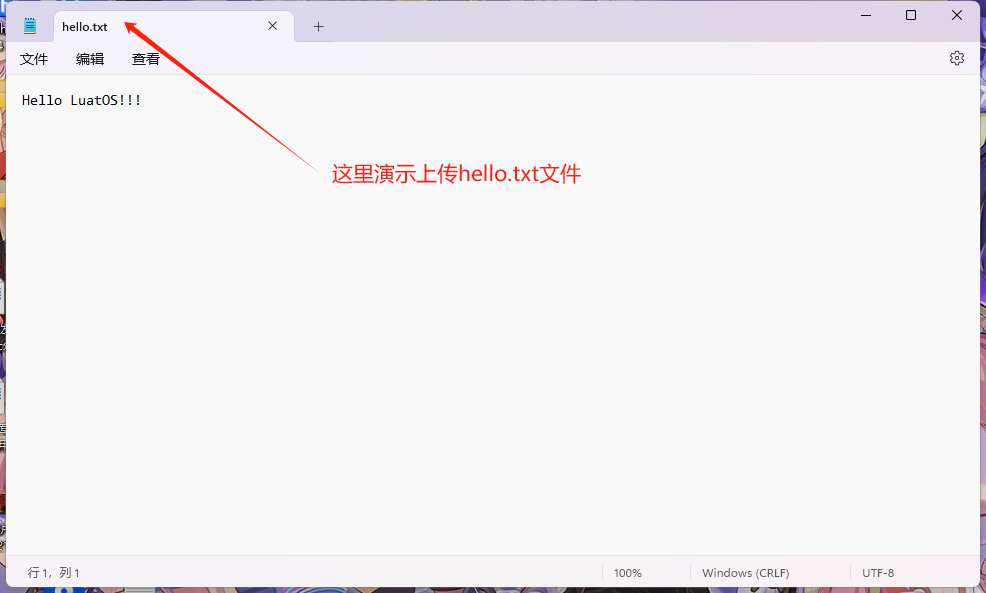The height and width of the screenshot is (593, 986).
Task: Click the Windows (CRLF) line ending indicator
Action: 746,573
